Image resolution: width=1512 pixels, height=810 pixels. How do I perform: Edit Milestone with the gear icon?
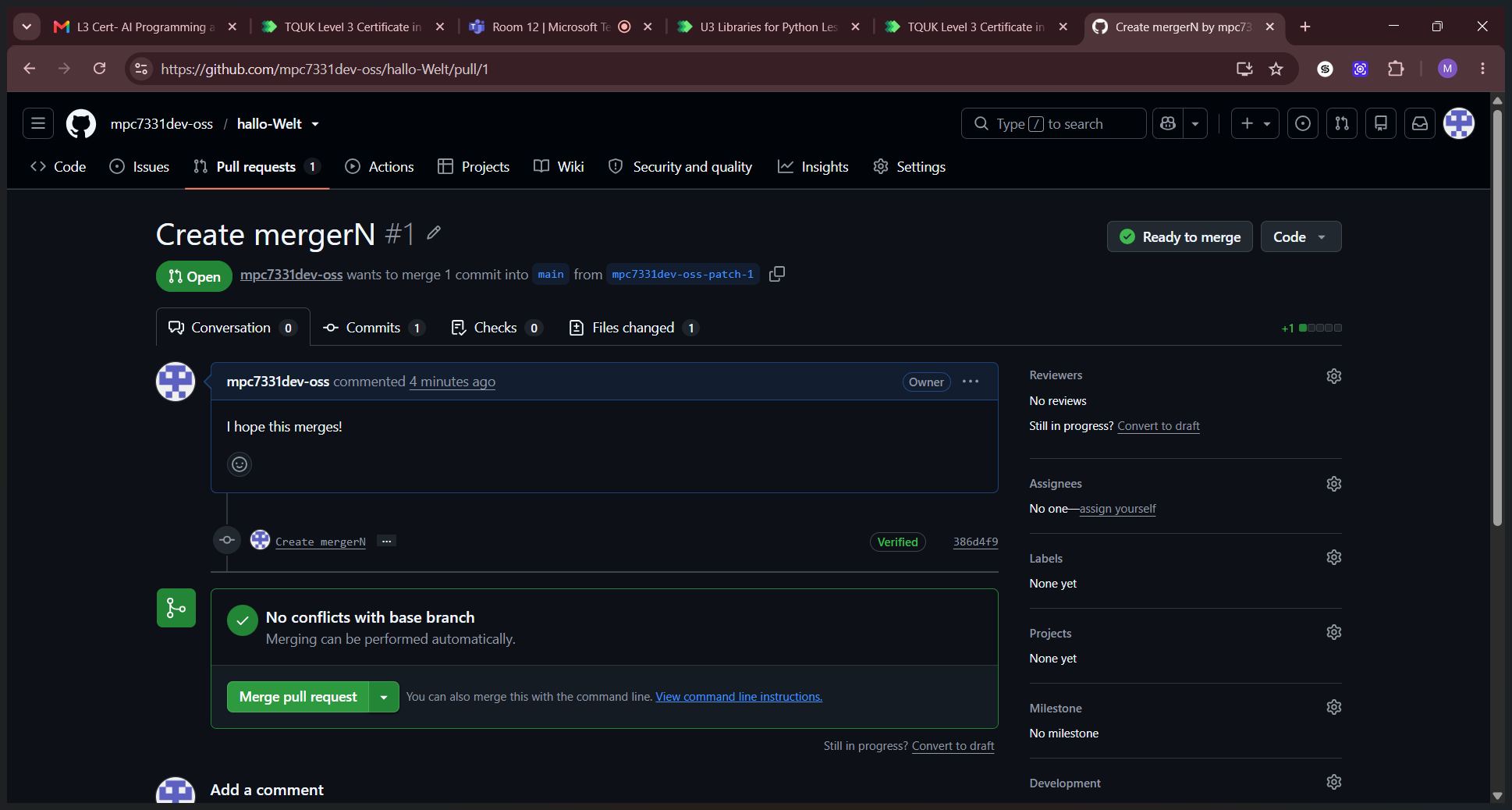(1334, 707)
